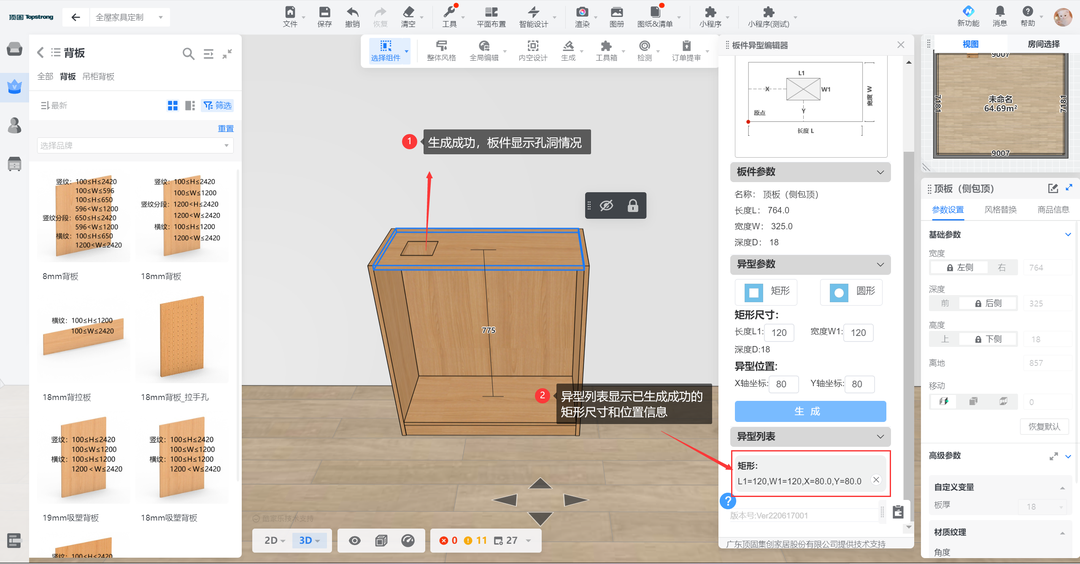The image size is (1080, 564).
Task: Click the 长度L1 input field
Action: pos(780,332)
